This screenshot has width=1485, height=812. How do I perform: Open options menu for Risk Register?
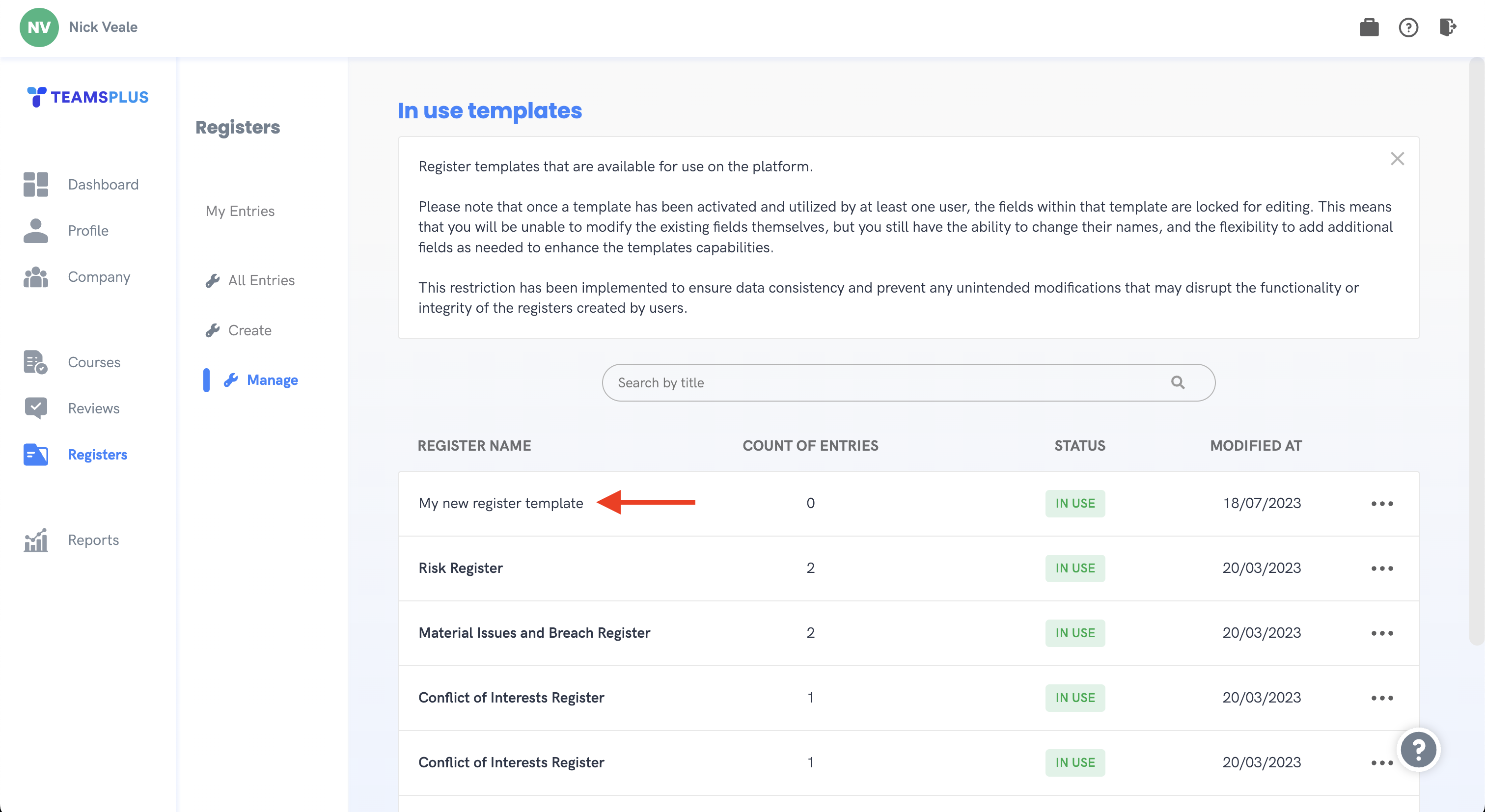pyautogui.click(x=1382, y=568)
